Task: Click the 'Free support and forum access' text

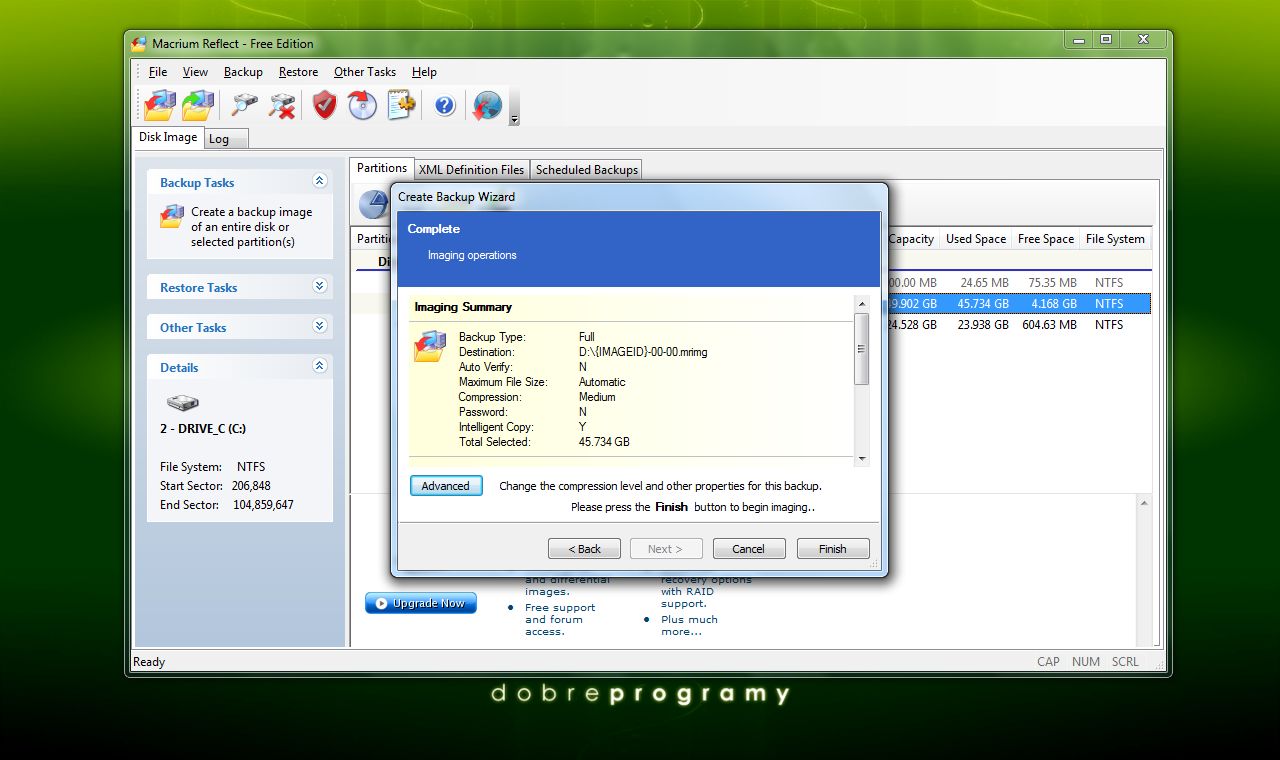Action: [x=560, y=619]
